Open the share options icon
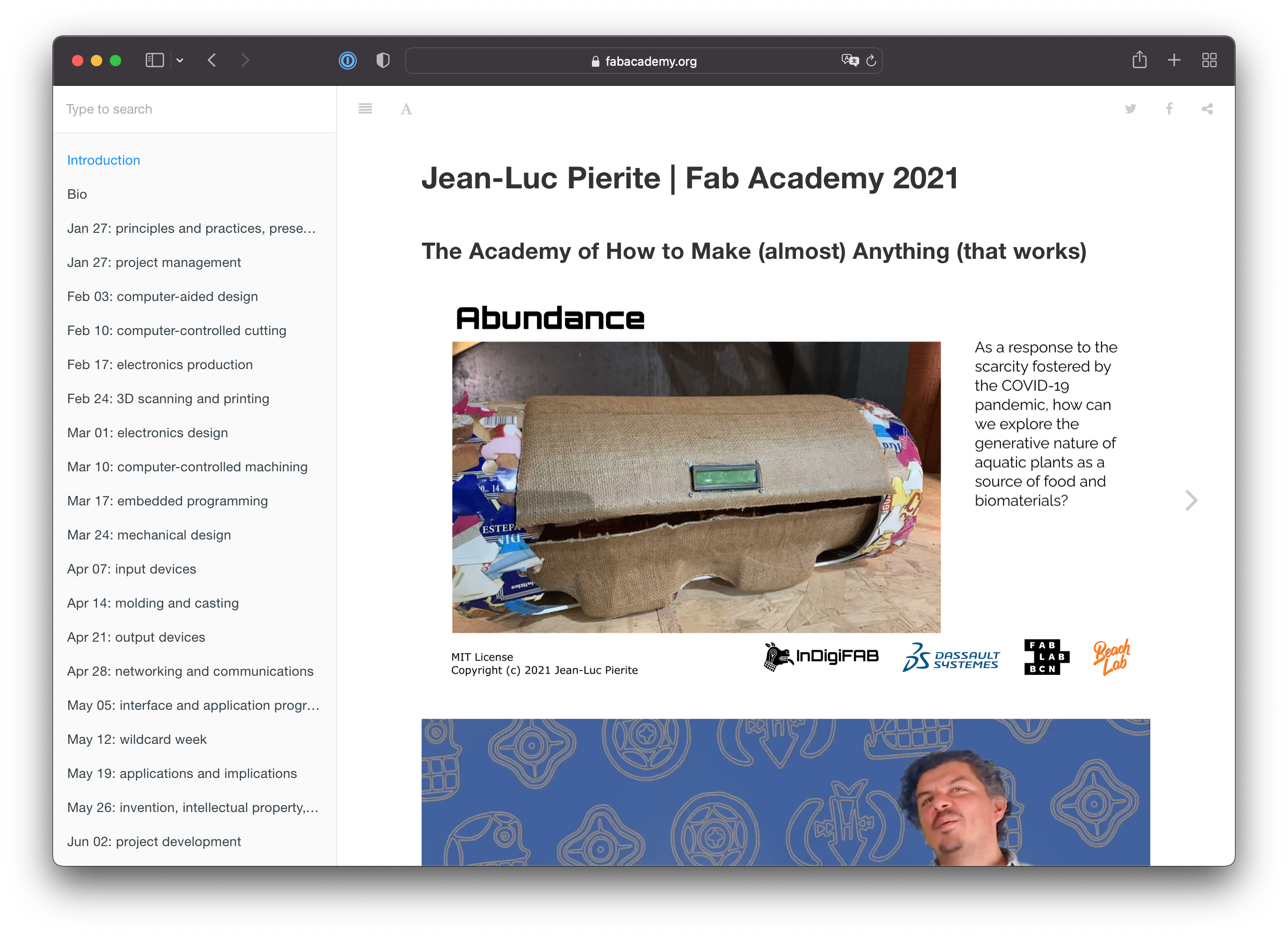 point(1207,108)
